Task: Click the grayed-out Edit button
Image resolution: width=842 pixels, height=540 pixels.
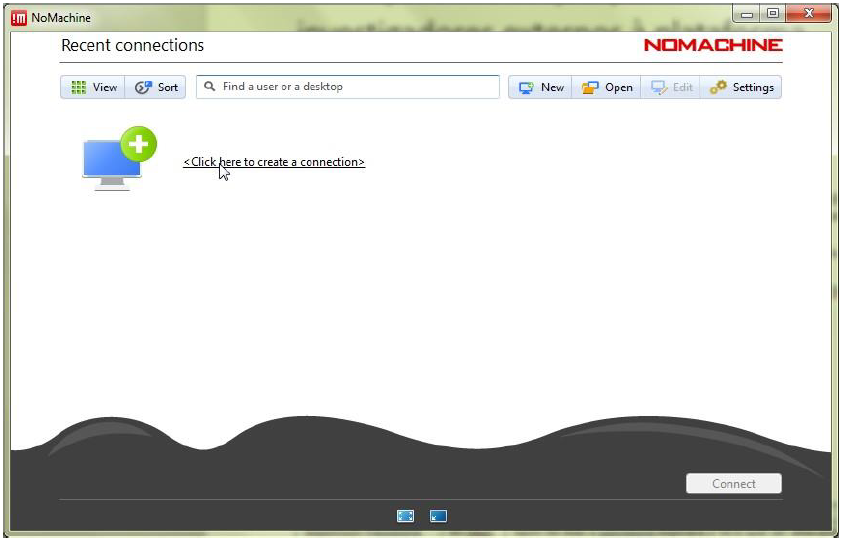Action: pyautogui.click(x=671, y=88)
